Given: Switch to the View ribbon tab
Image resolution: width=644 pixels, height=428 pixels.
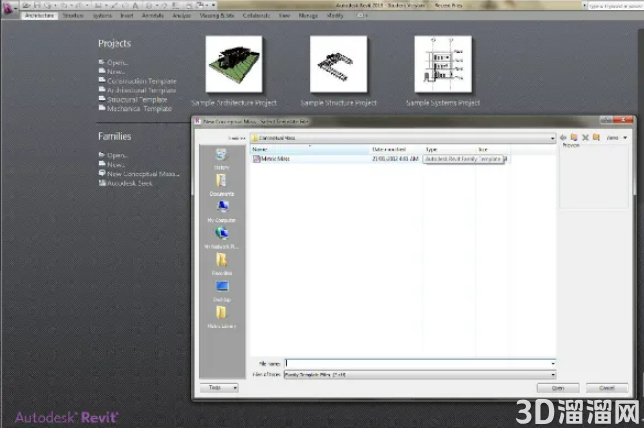Looking at the screenshot, I should [x=284, y=16].
